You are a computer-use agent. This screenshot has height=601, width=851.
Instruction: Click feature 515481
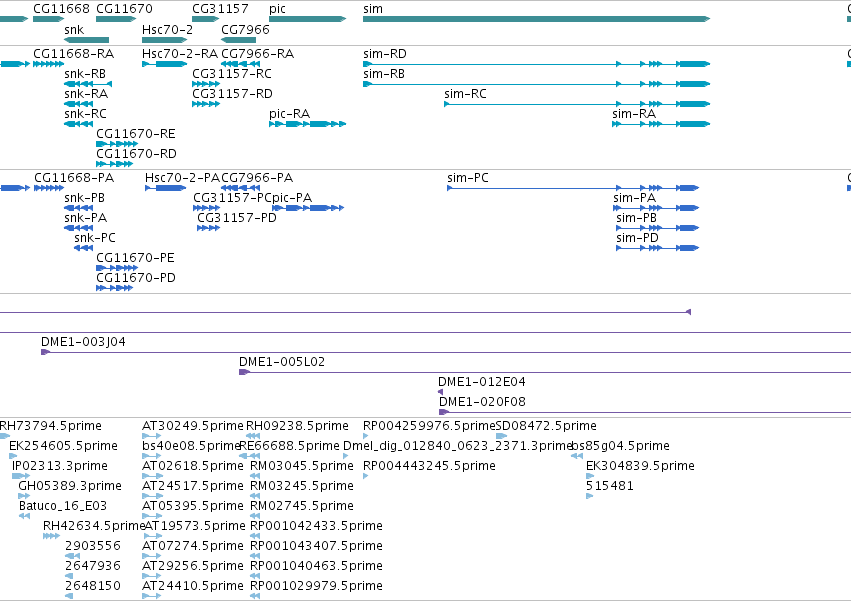click(x=590, y=497)
